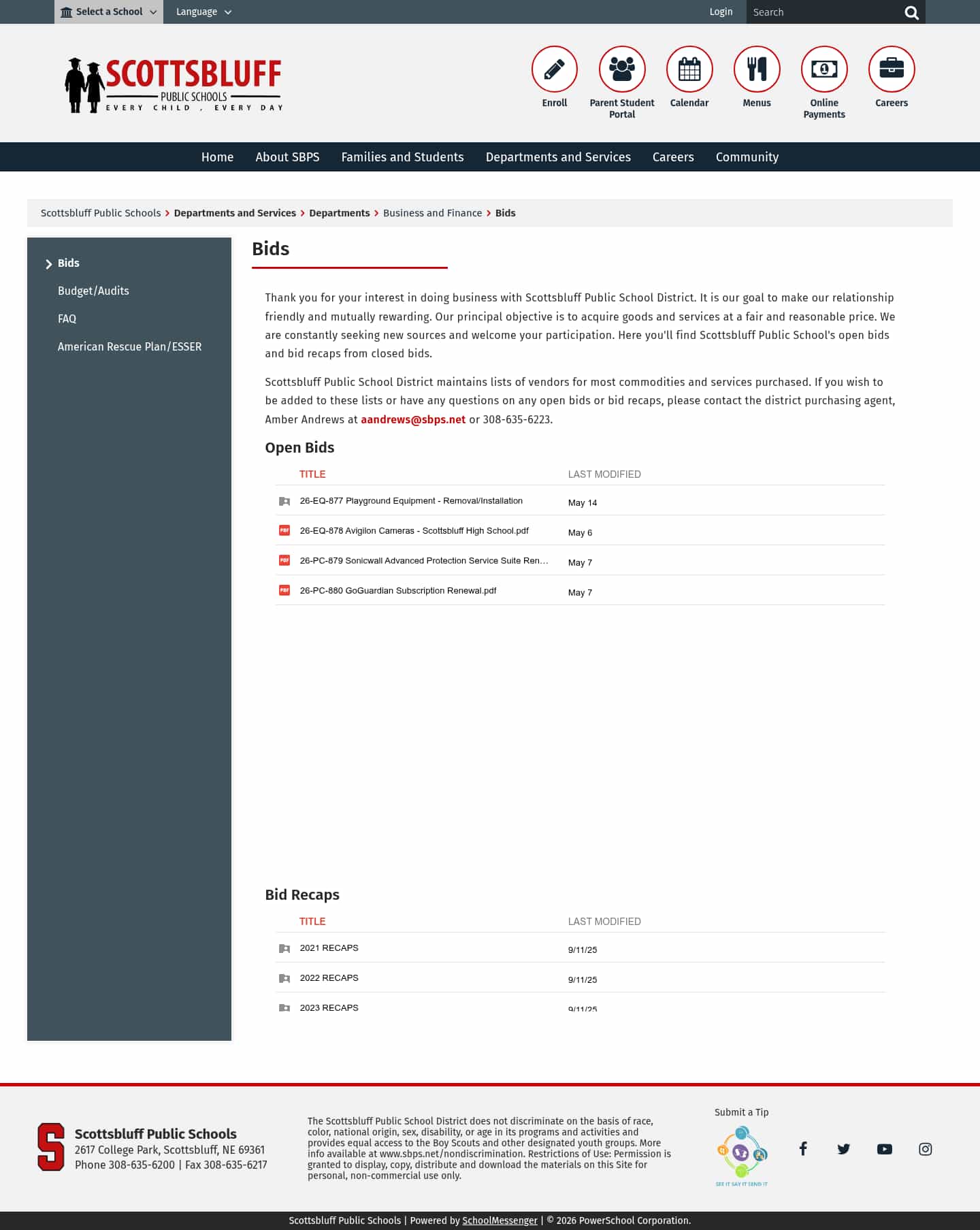Expand the Select a School dropdown
This screenshot has height=1230, width=980.
[109, 12]
